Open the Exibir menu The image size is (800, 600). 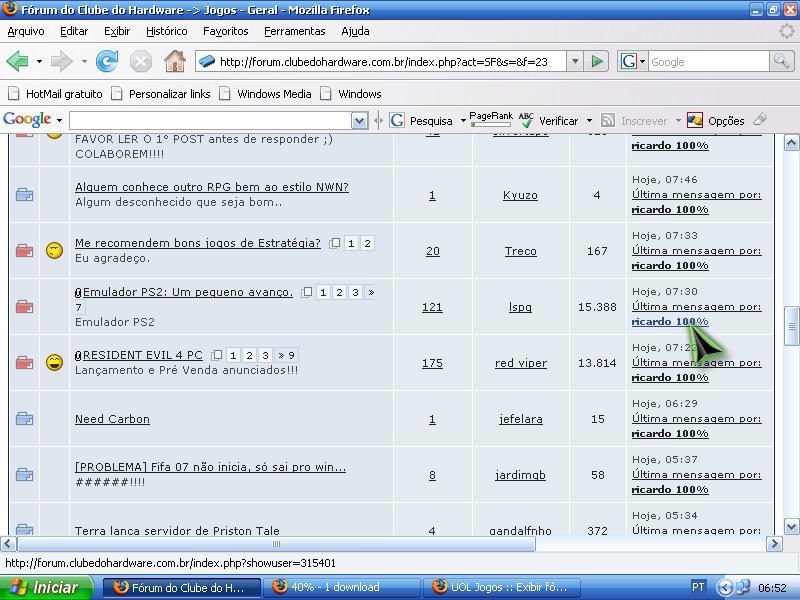[x=117, y=31]
